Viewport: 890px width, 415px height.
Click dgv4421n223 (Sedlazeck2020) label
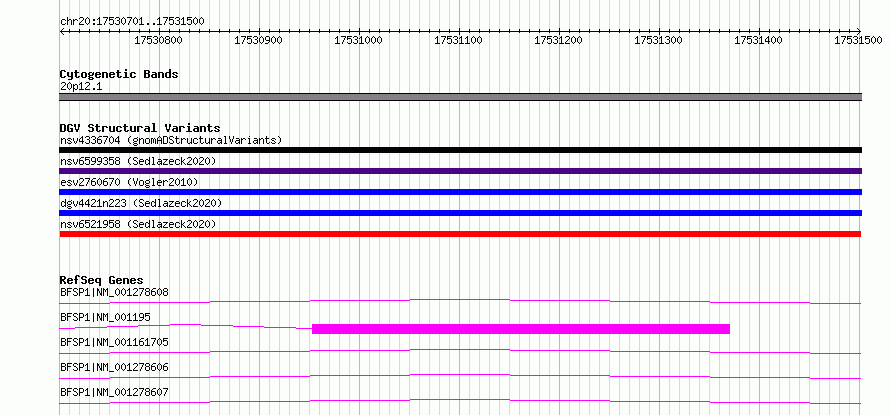141,203
